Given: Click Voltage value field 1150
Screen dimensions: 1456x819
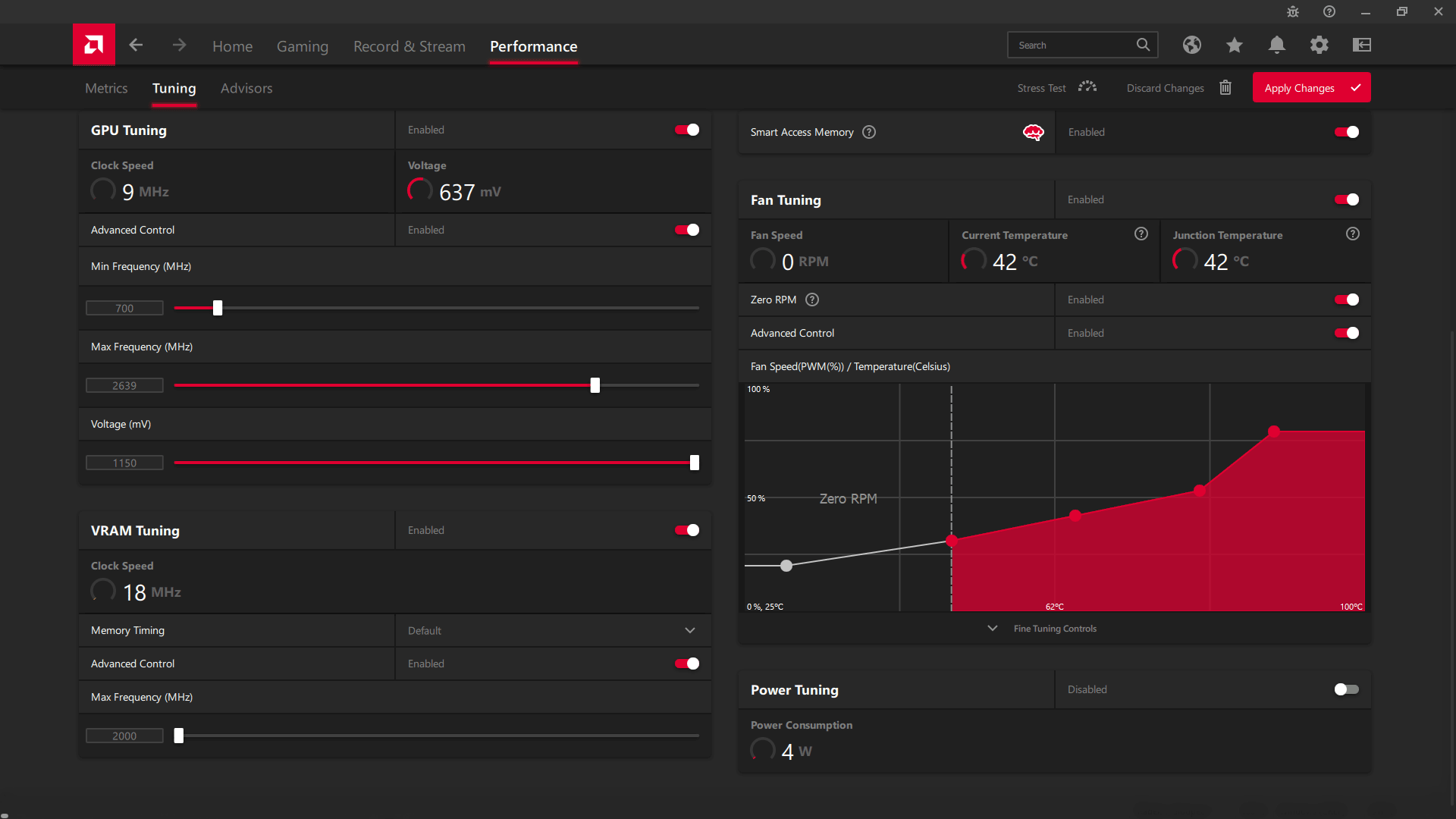Looking at the screenshot, I should click(x=124, y=463).
